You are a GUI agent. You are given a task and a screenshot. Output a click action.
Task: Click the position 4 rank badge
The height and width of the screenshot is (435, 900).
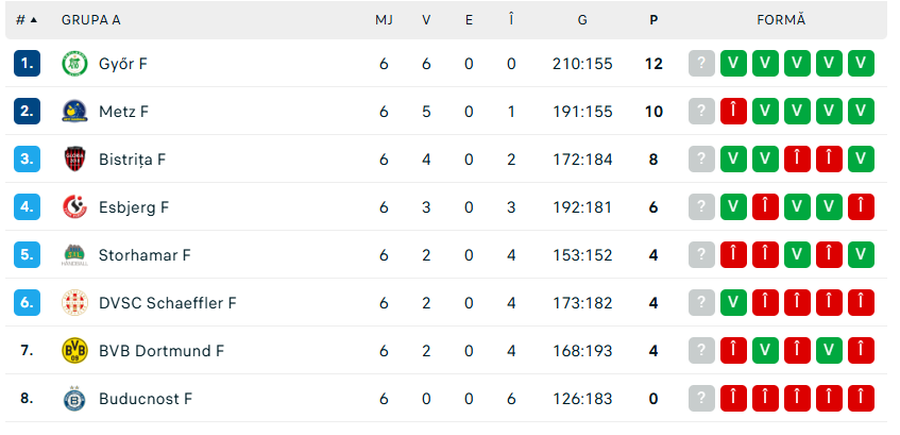(27, 207)
